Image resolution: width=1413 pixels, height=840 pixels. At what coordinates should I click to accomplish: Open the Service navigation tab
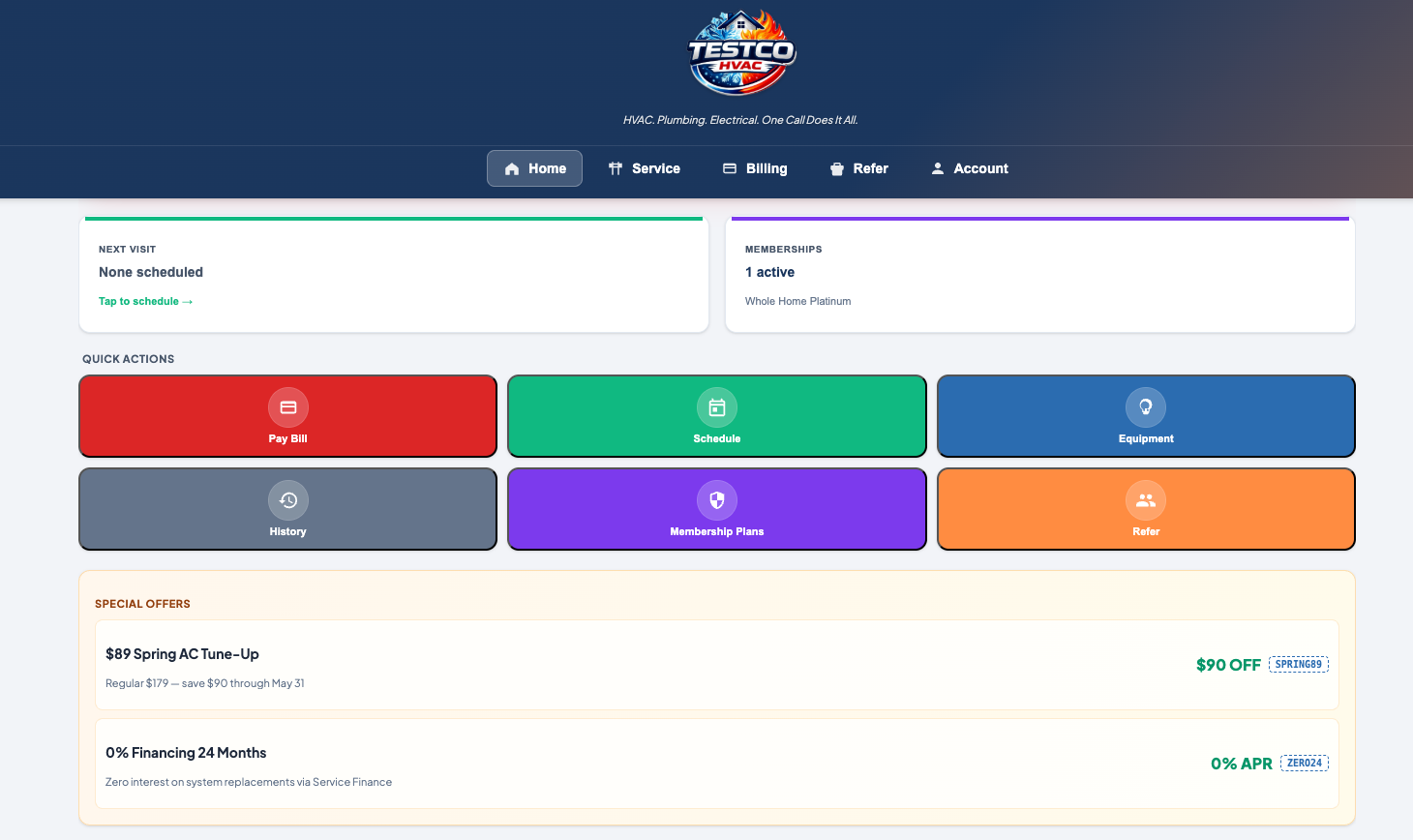[645, 168]
